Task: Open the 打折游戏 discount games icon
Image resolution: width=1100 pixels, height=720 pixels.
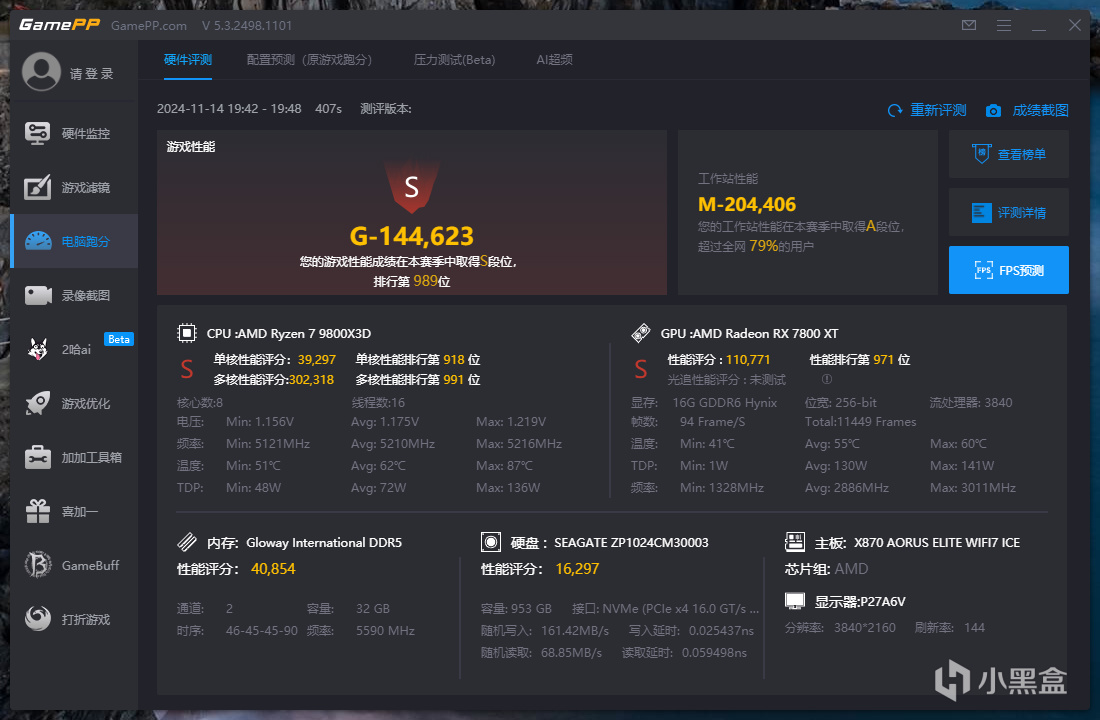Action: (38, 619)
